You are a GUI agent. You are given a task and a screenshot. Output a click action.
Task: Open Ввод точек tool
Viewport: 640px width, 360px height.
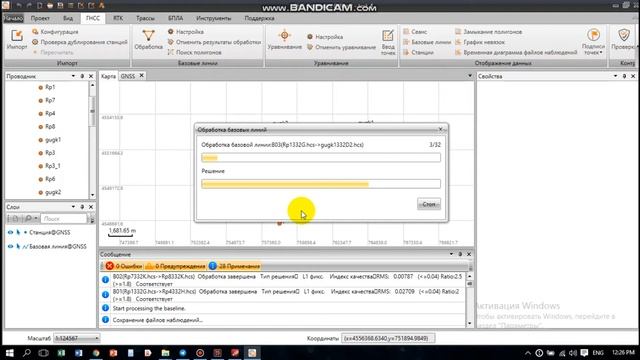[388, 42]
